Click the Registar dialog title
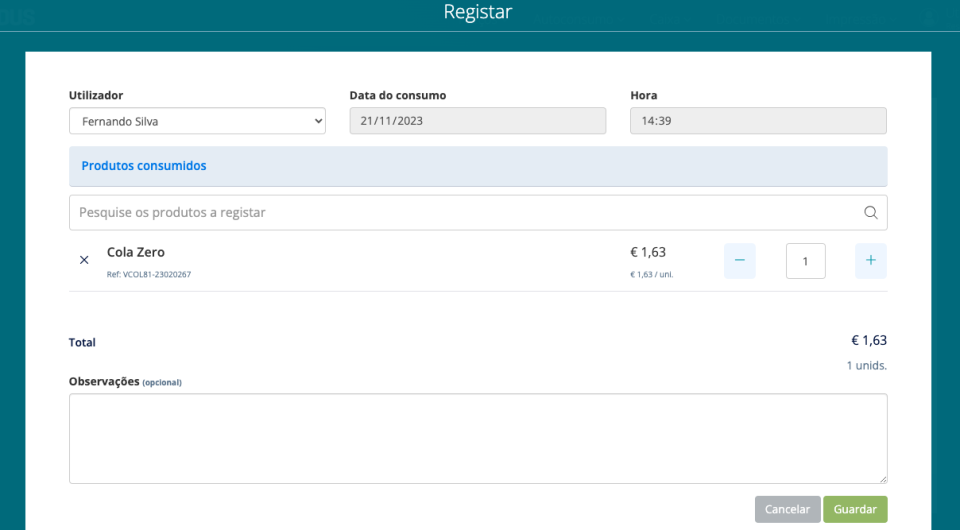This screenshot has height=530, width=960. (x=478, y=13)
